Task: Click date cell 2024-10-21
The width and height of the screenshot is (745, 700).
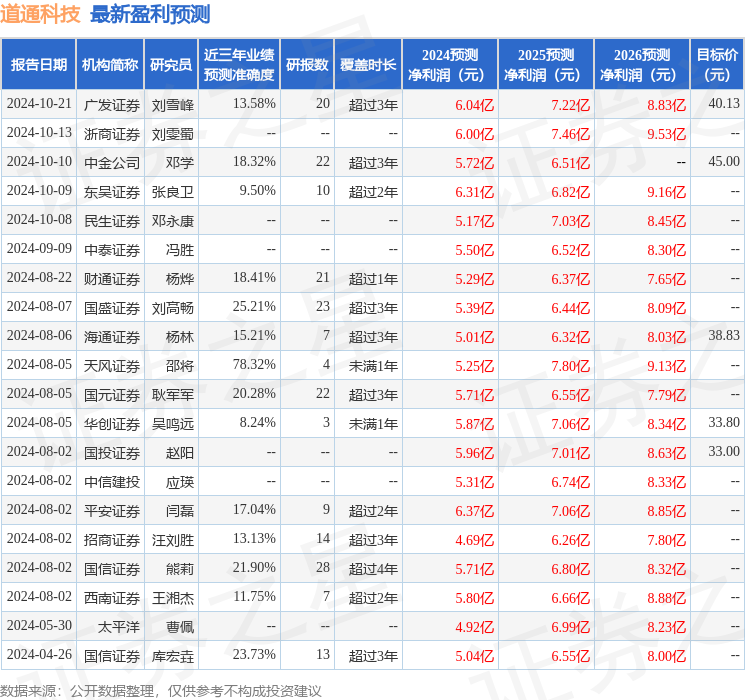Action: (39, 104)
